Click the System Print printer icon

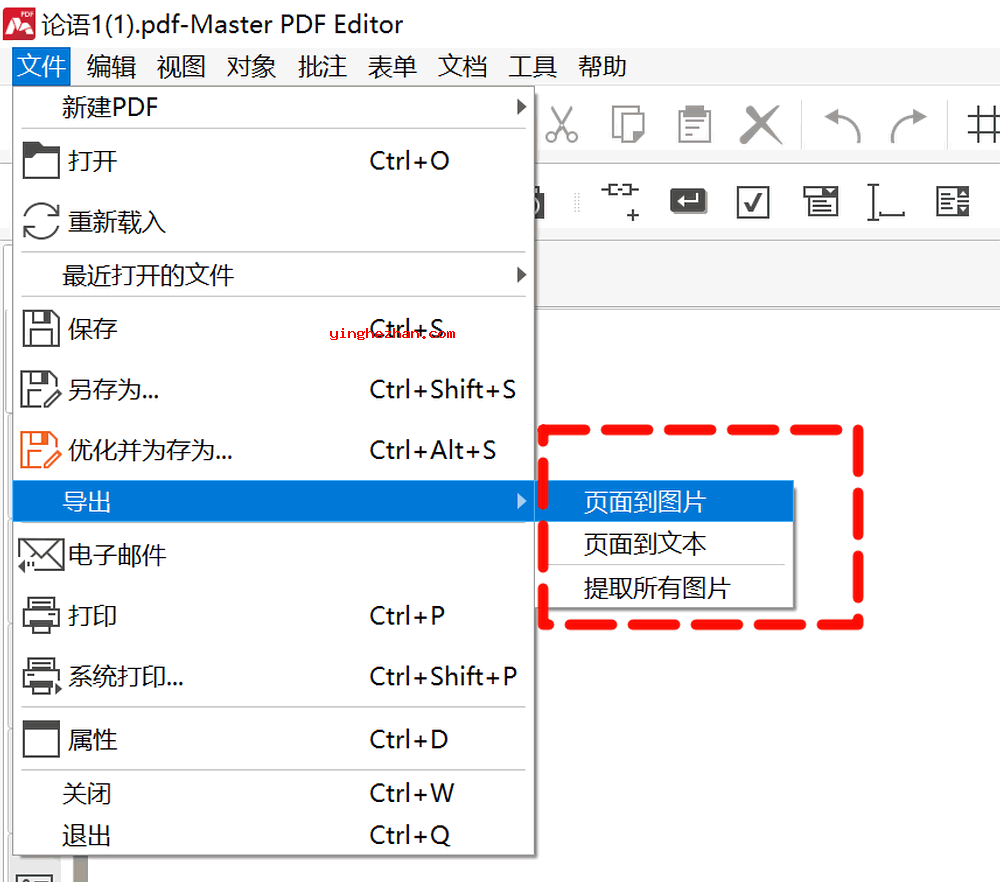point(42,676)
